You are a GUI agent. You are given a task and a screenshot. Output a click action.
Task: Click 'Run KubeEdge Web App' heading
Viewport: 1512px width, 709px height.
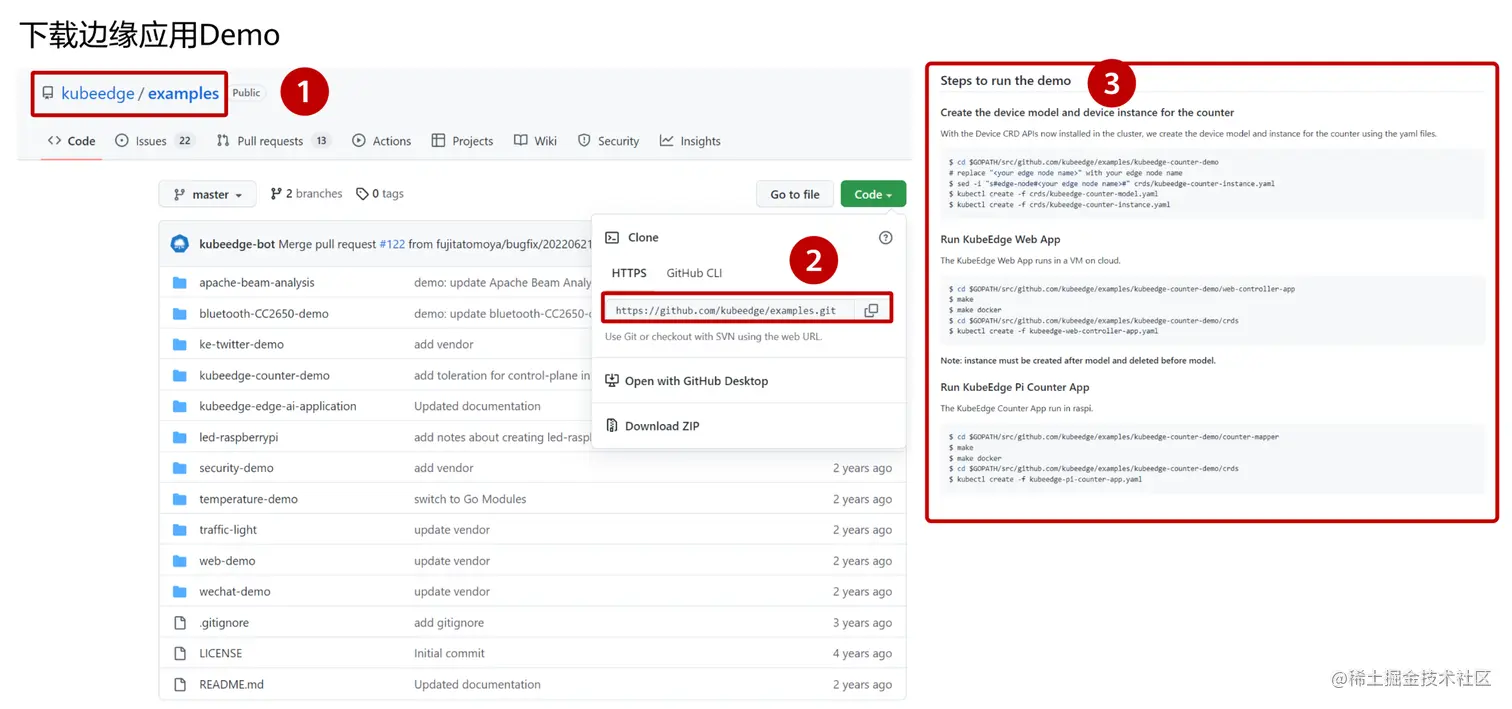pyautogui.click(x=1000, y=240)
